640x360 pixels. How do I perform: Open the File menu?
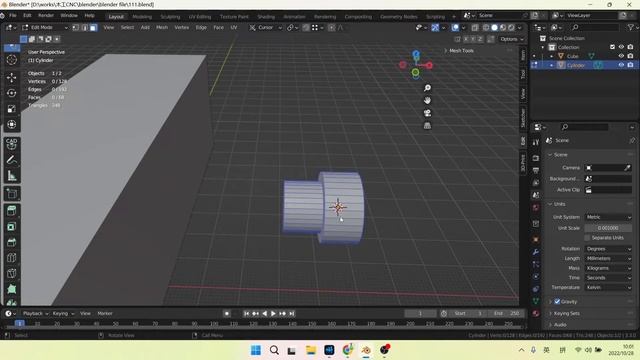pos(13,16)
